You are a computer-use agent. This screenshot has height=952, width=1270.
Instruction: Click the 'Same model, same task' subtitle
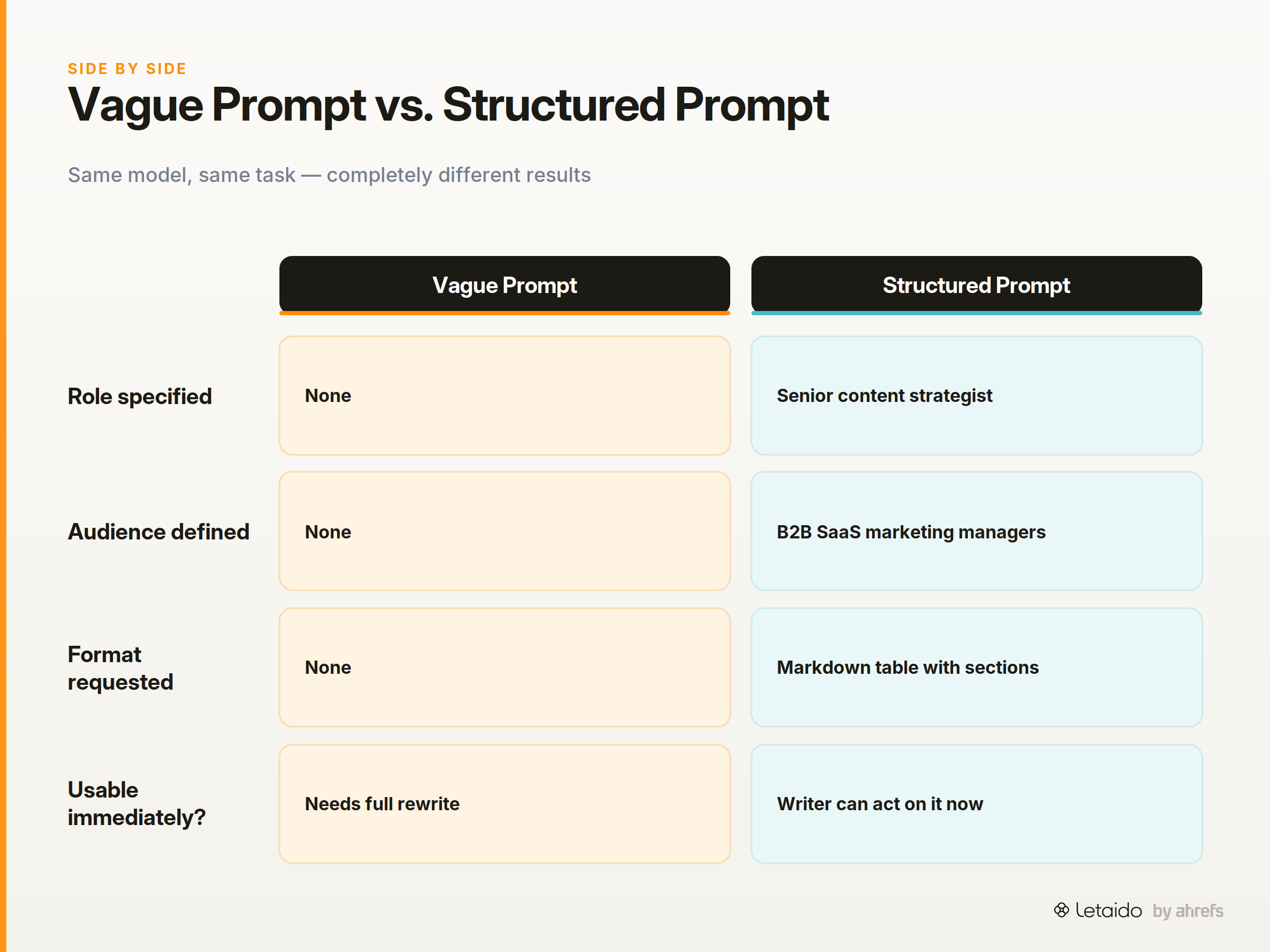[330, 175]
